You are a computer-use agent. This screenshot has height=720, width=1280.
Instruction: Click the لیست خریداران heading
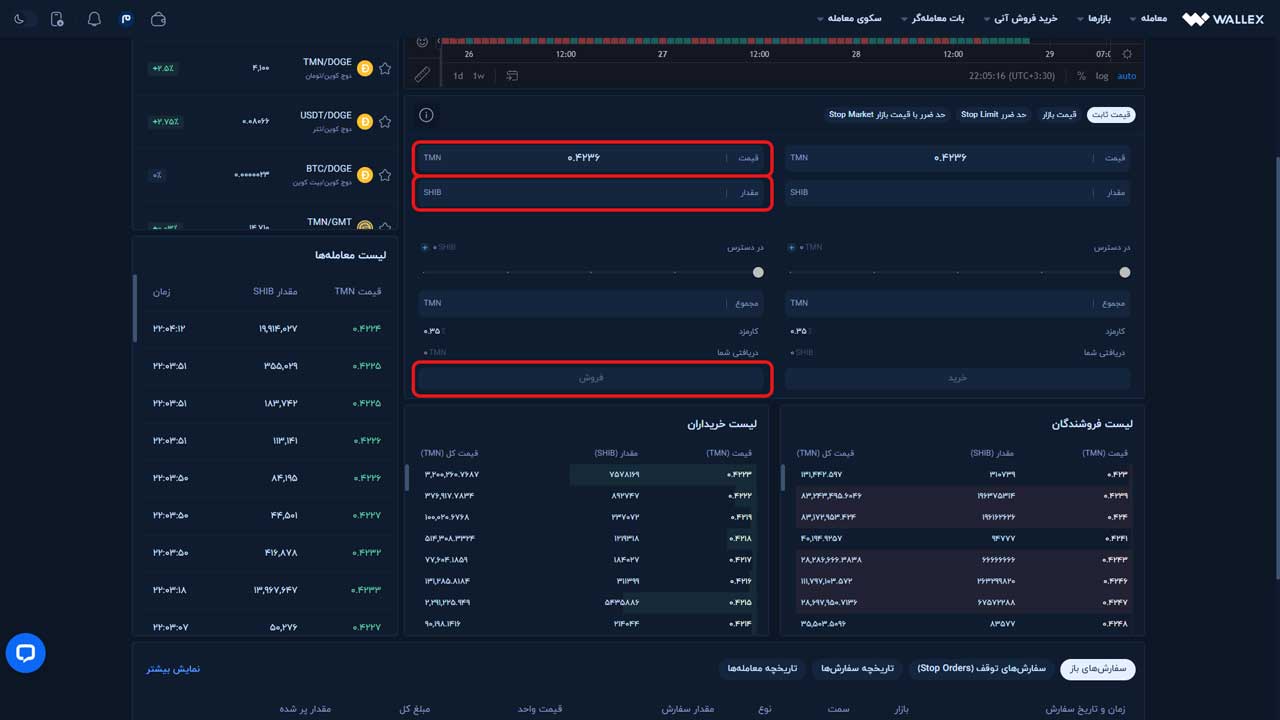[722, 424]
